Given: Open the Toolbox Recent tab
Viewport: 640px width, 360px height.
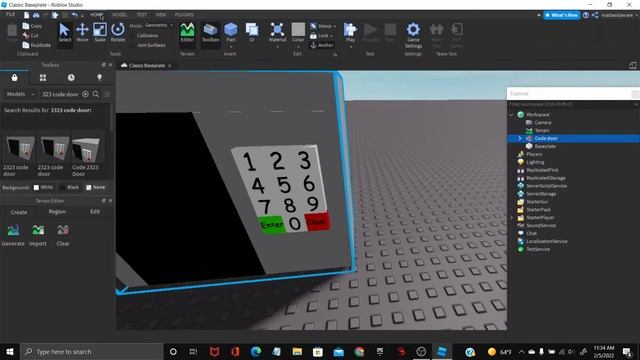Looking at the screenshot, I should tap(71, 78).
